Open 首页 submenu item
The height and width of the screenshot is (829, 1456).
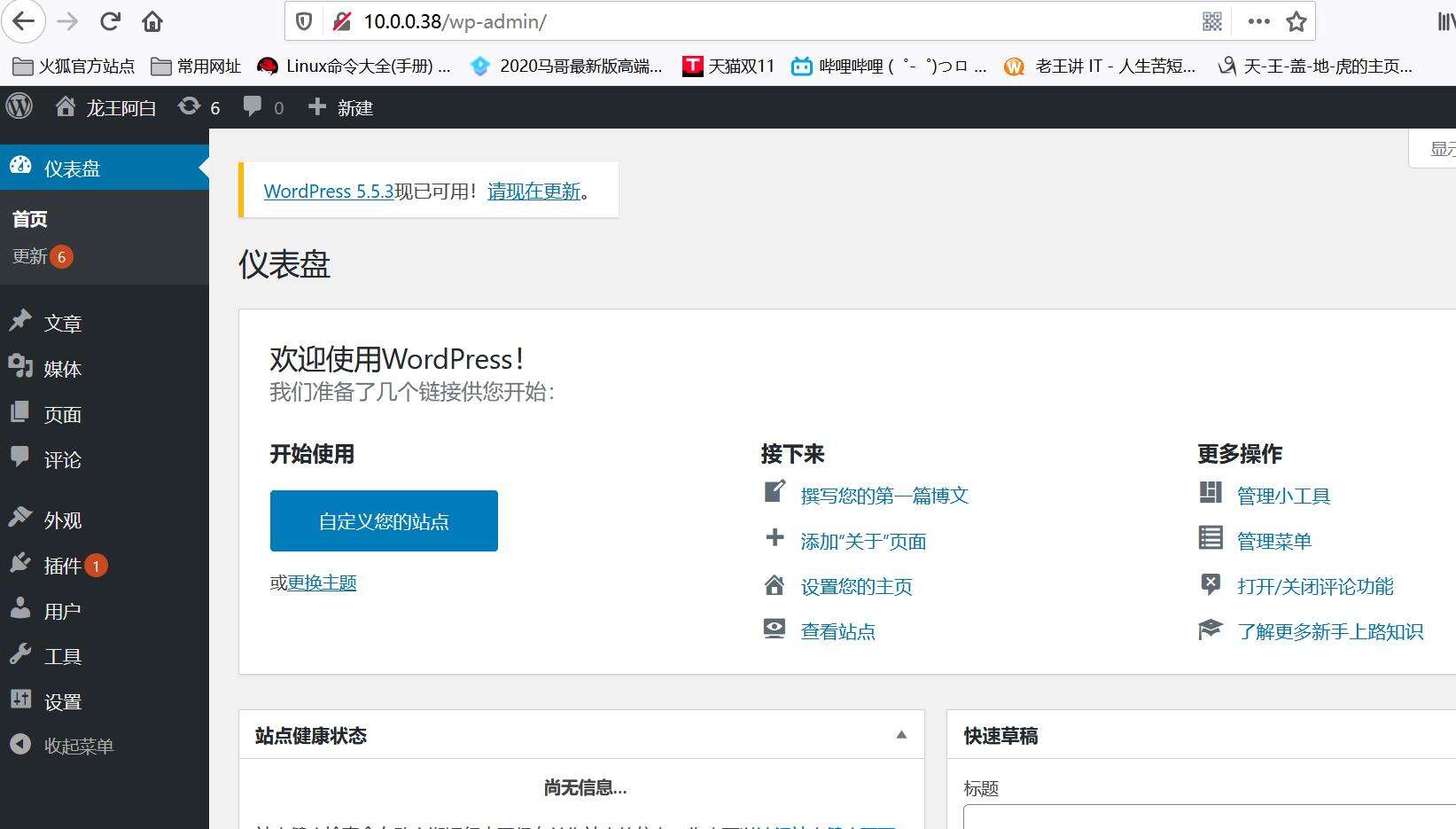click(x=29, y=219)
